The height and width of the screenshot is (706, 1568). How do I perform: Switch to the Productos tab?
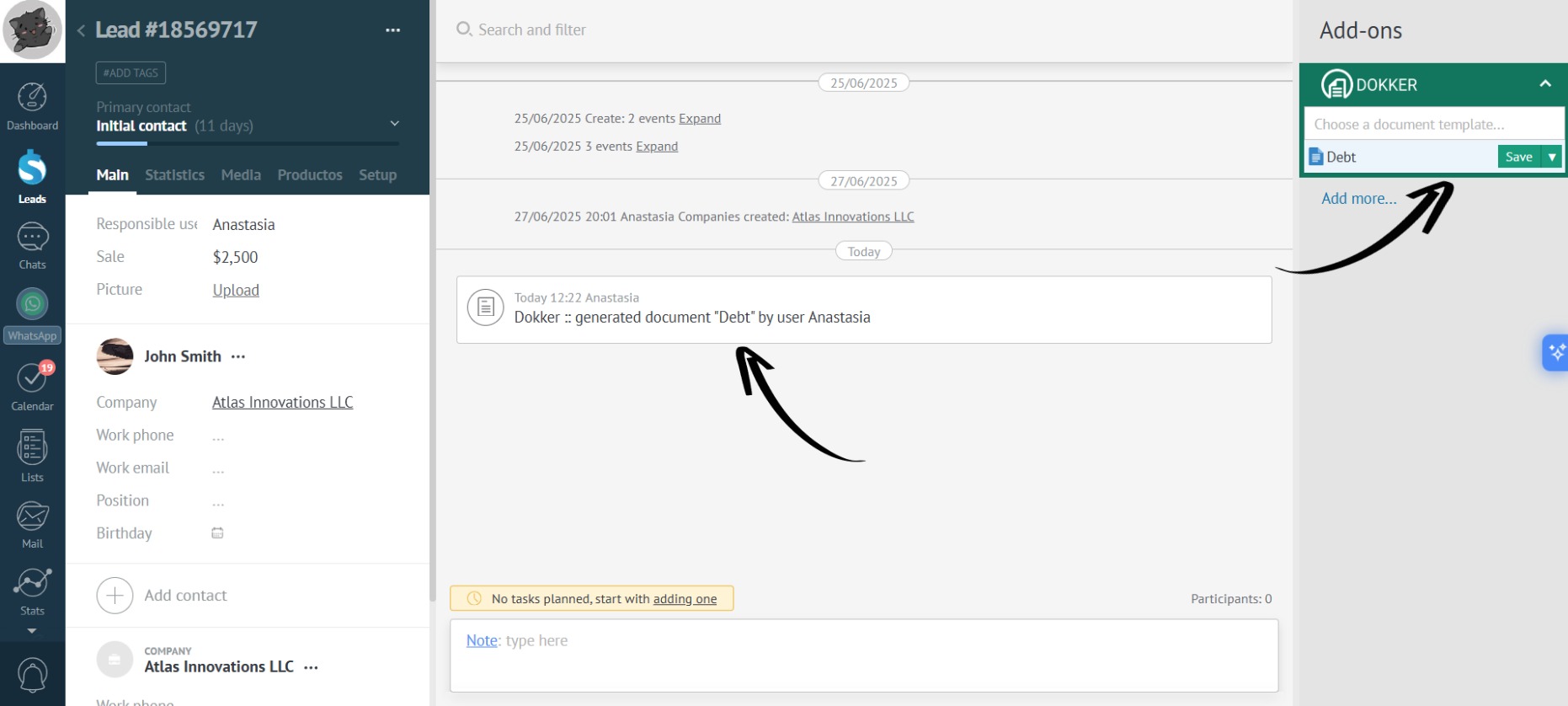(310, 175)
